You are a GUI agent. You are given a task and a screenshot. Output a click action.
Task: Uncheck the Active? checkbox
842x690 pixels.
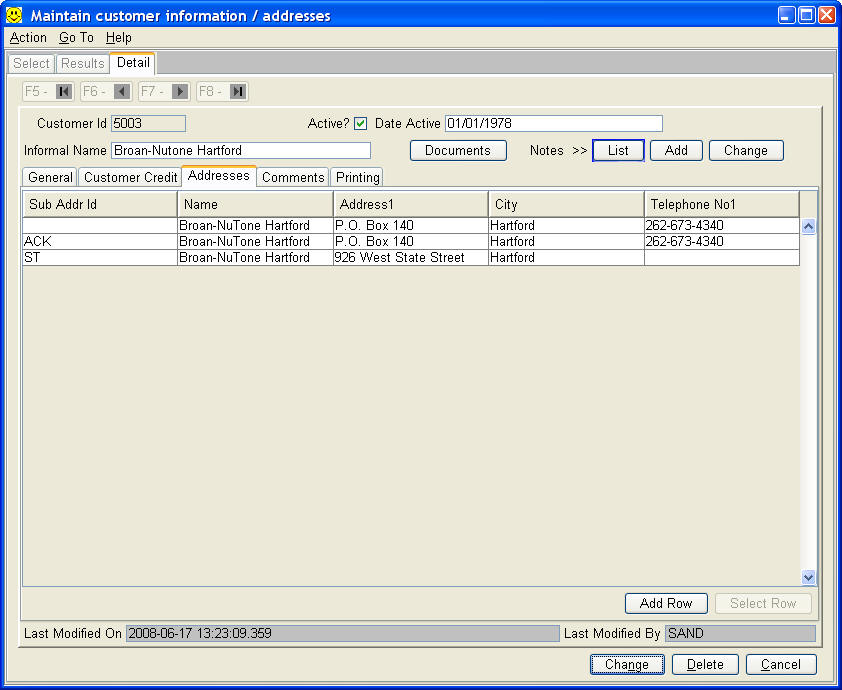coord(360,124)
